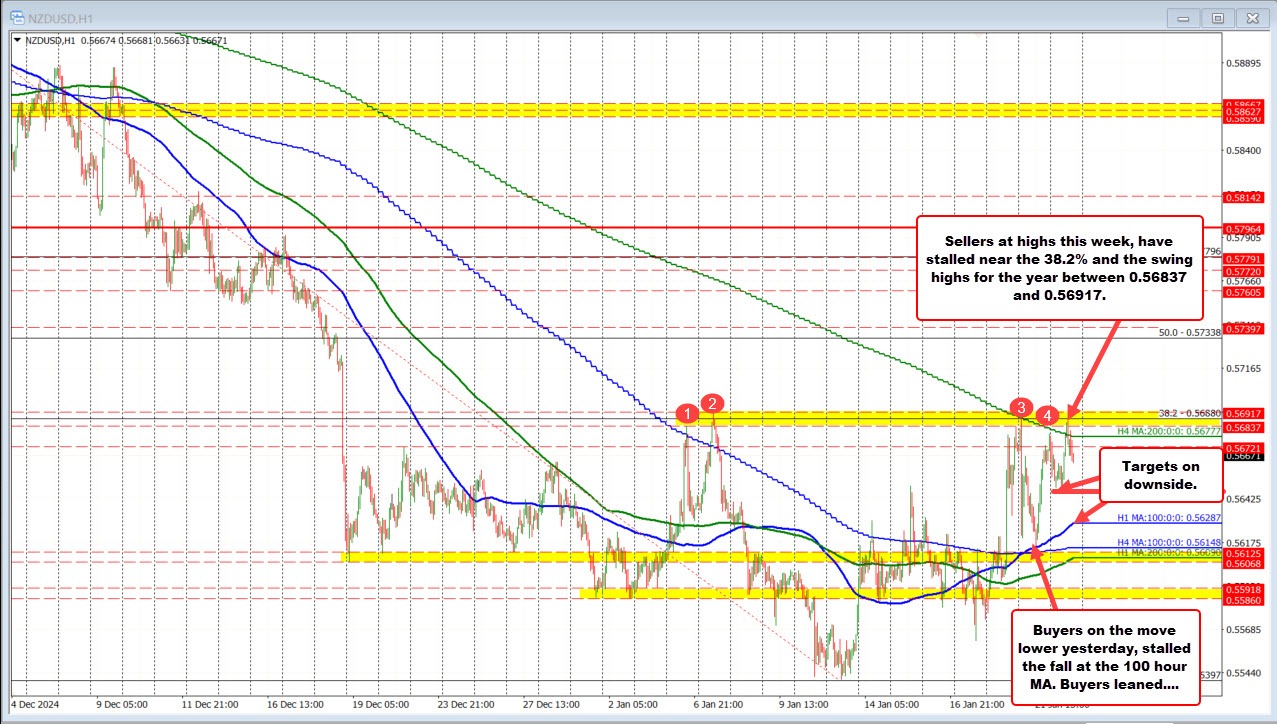
Task: Click red circle marker number 4
Action: [x=1046, y=414]
